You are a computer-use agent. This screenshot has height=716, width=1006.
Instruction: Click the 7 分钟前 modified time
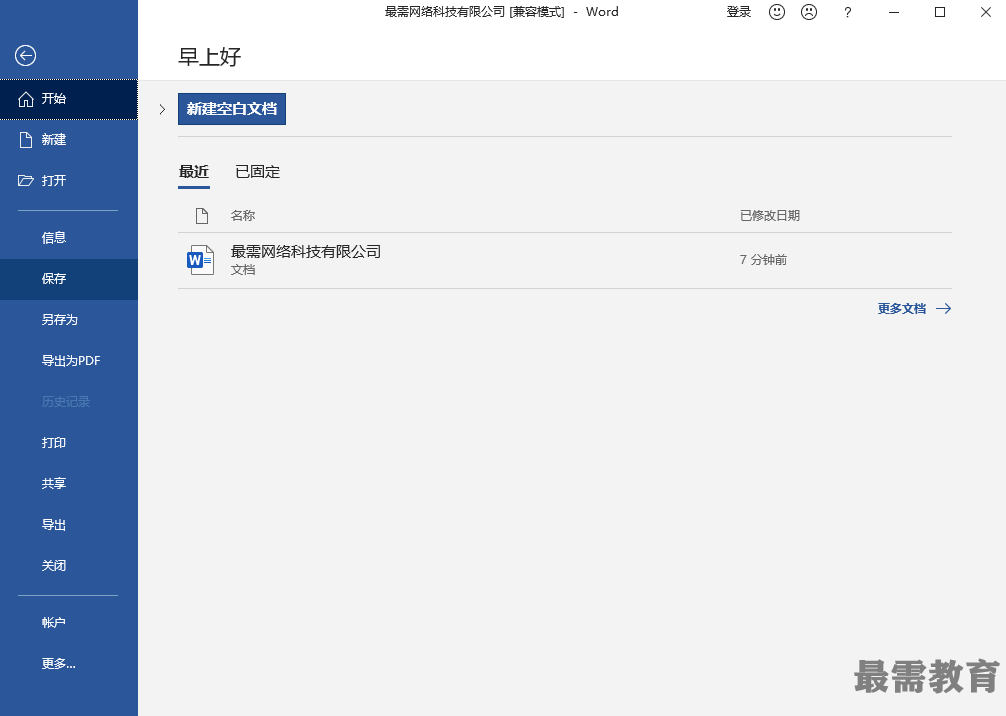(x=763, y=260)
